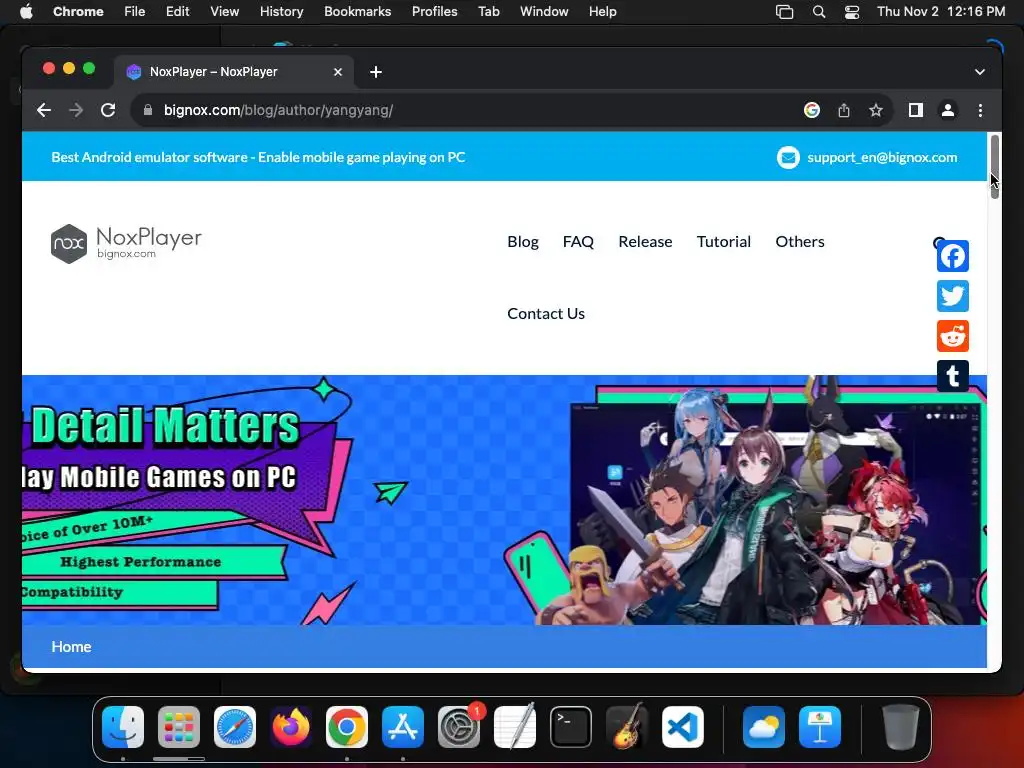Open App Store from the Dock
This screenshot has height=768, width=1024.
(403, 726)
